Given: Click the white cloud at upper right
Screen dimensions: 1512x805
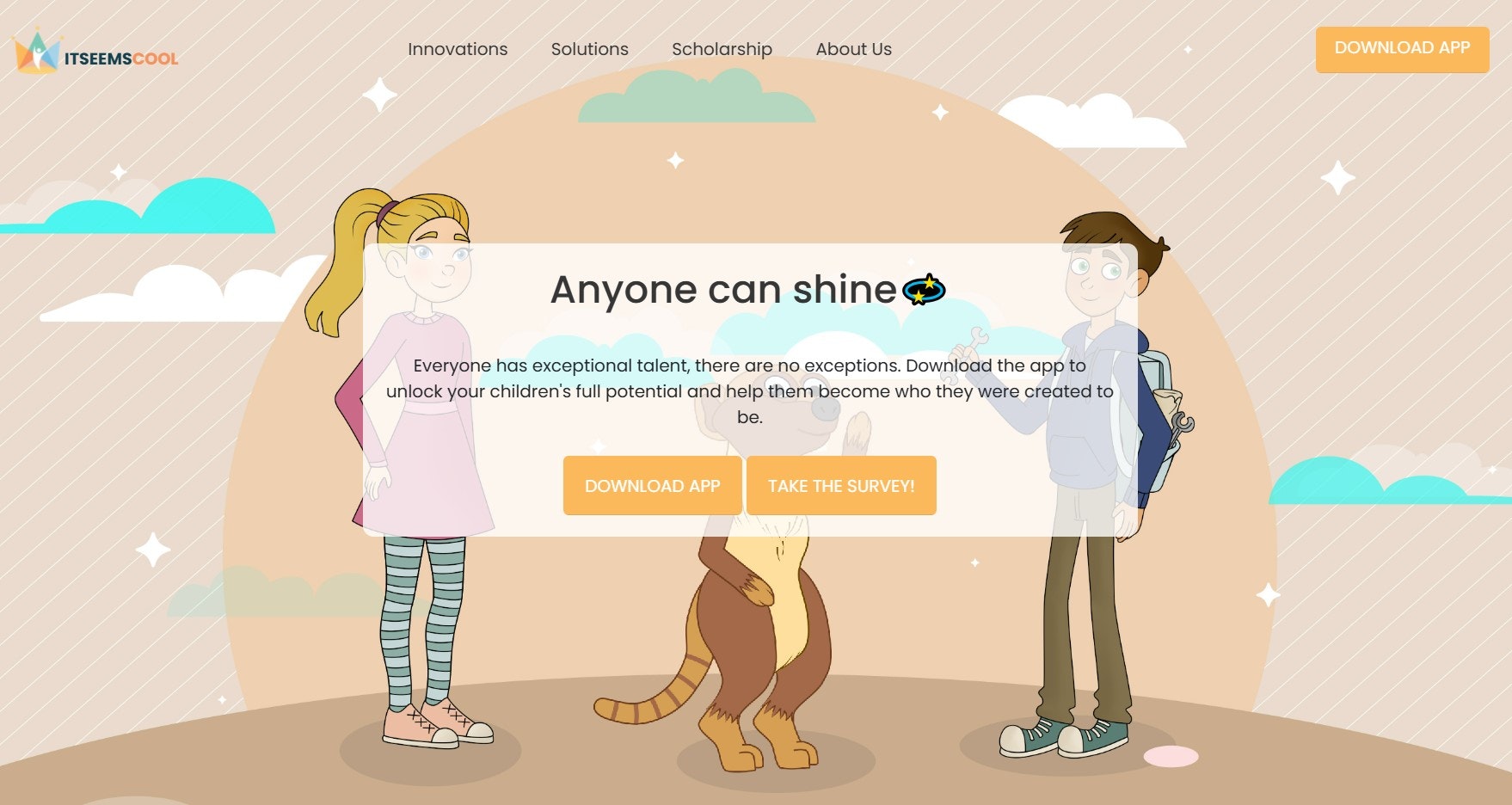Looking at the screenshot, I should pos(1092,120).
